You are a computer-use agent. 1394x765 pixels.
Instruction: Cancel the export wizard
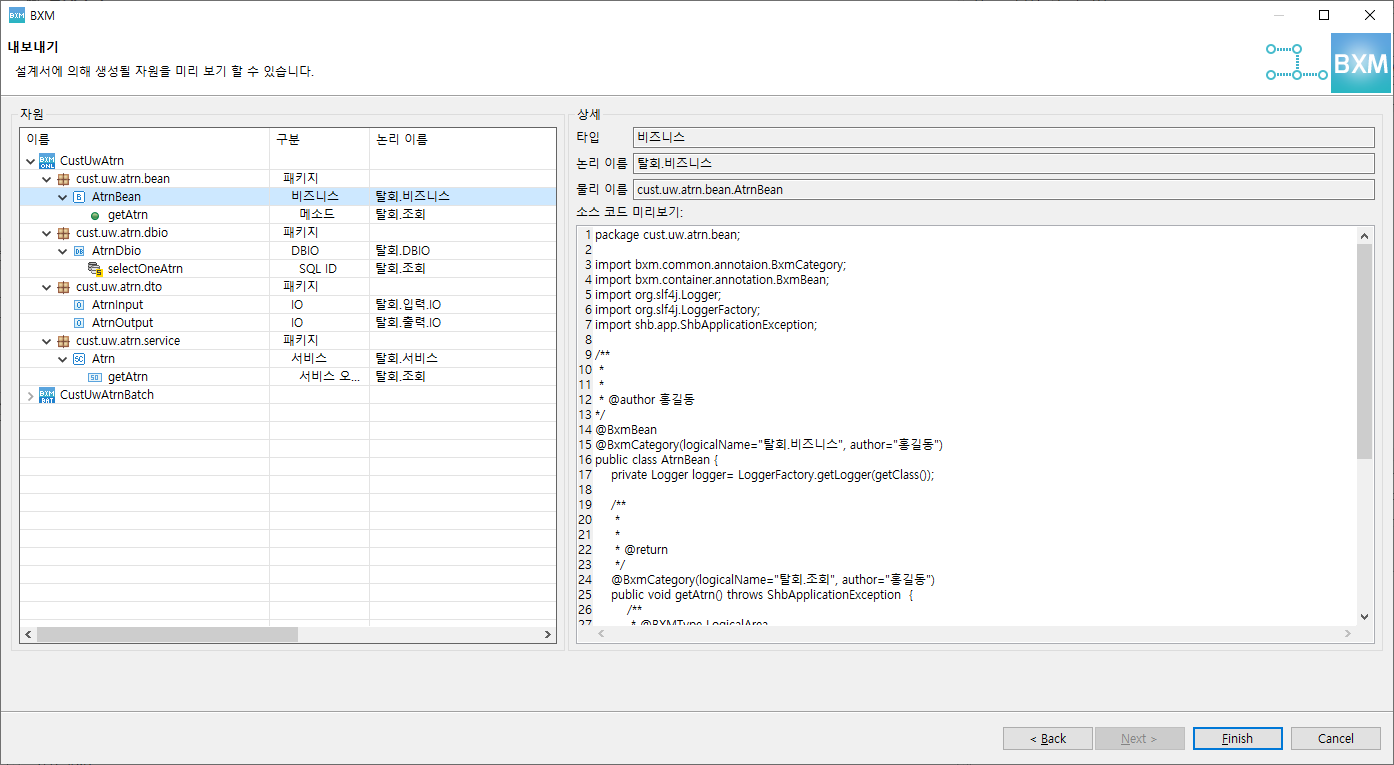[1335, 739]
